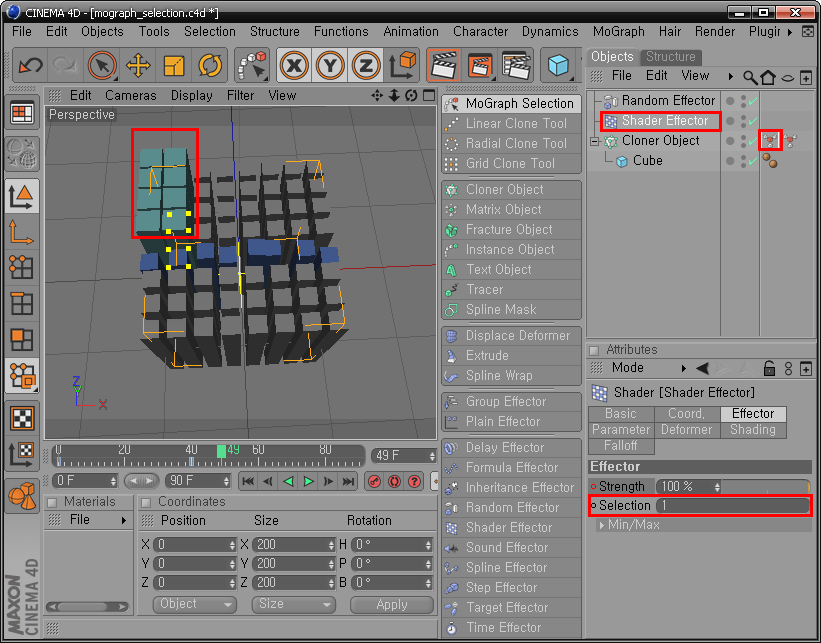
Task: Click the Cube material tag
Action: click(x=770, y=161)
